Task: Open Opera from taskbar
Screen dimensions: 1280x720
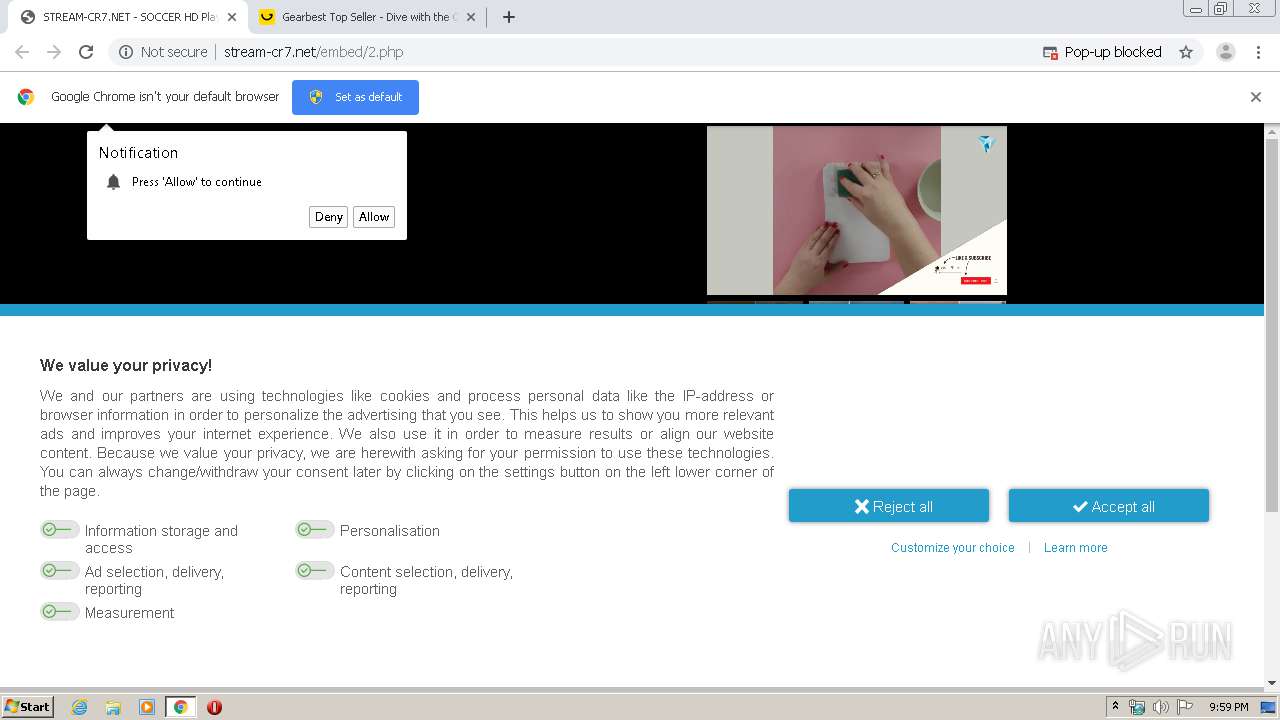Action: coord(214,707)
